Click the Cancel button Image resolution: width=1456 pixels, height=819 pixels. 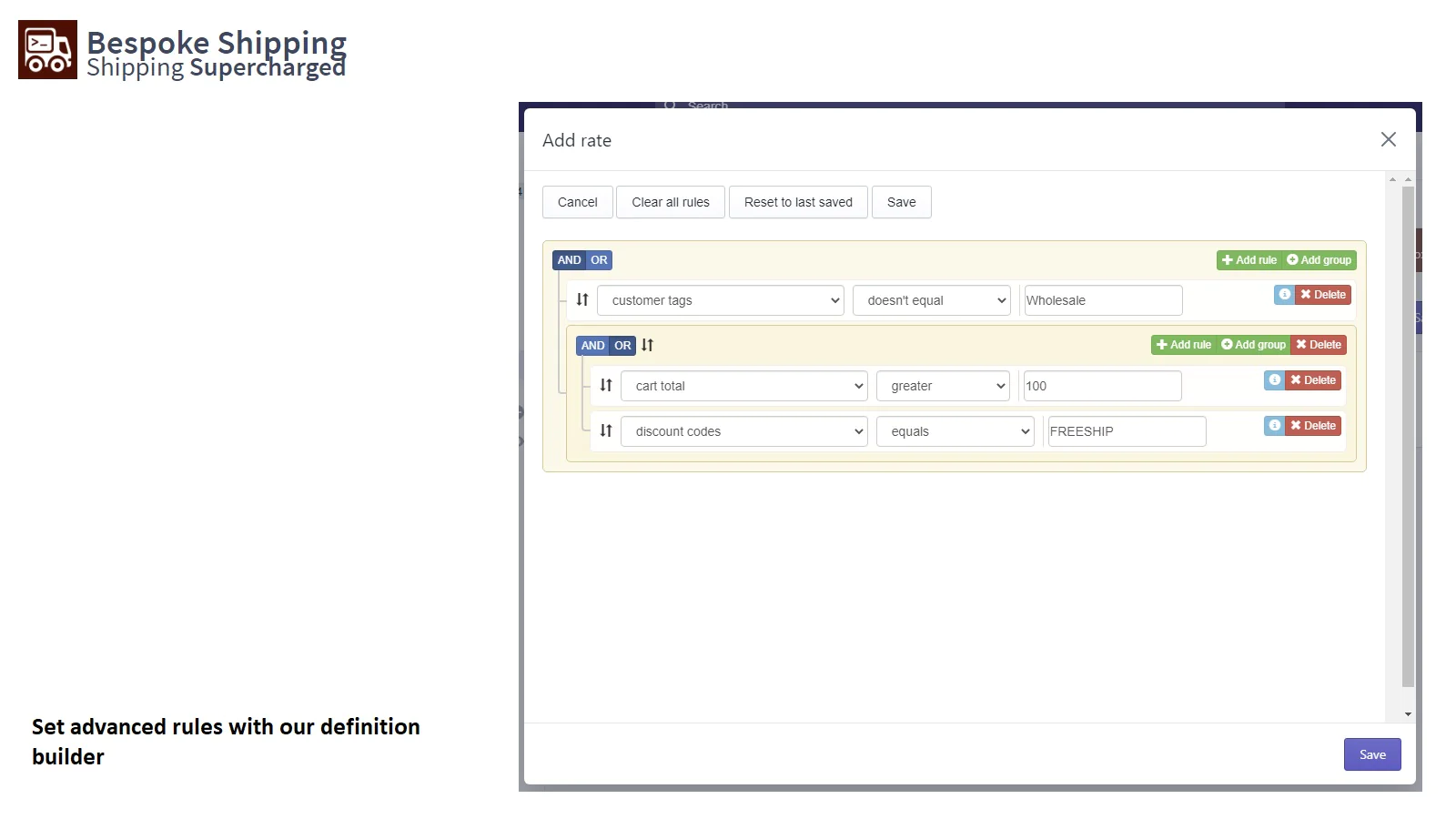coord(578,202)
